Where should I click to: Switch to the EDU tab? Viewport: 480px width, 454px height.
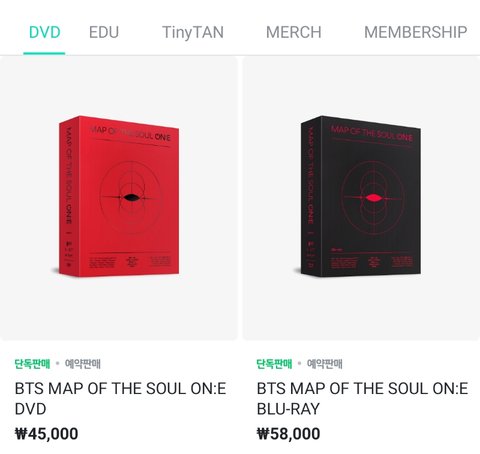104,32
